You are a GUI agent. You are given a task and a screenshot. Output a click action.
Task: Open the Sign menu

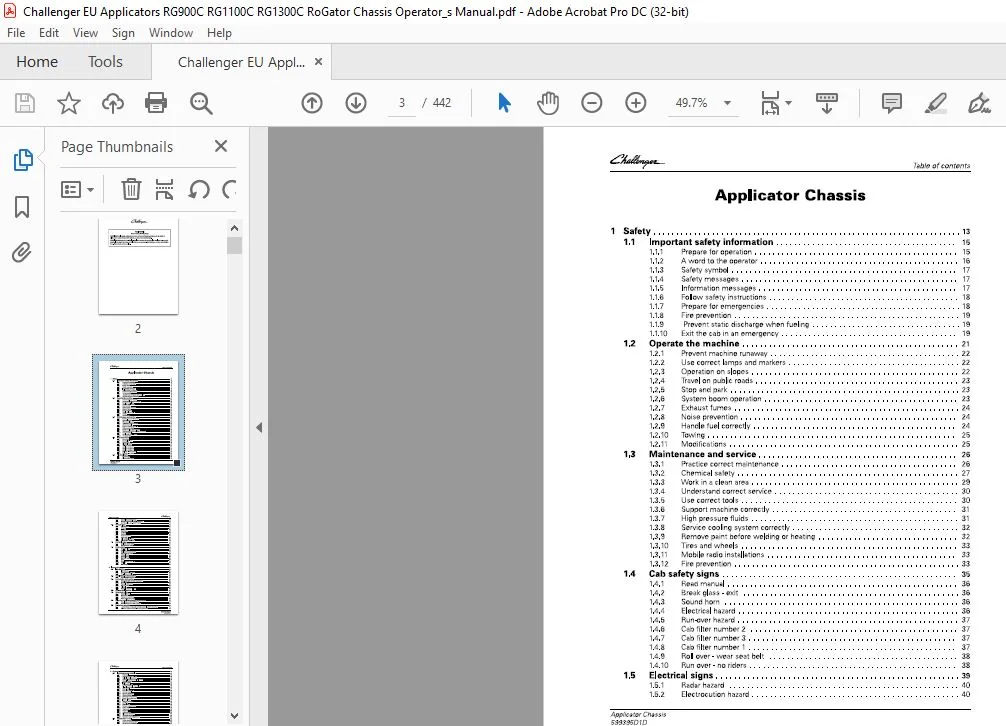pos(123,33)
